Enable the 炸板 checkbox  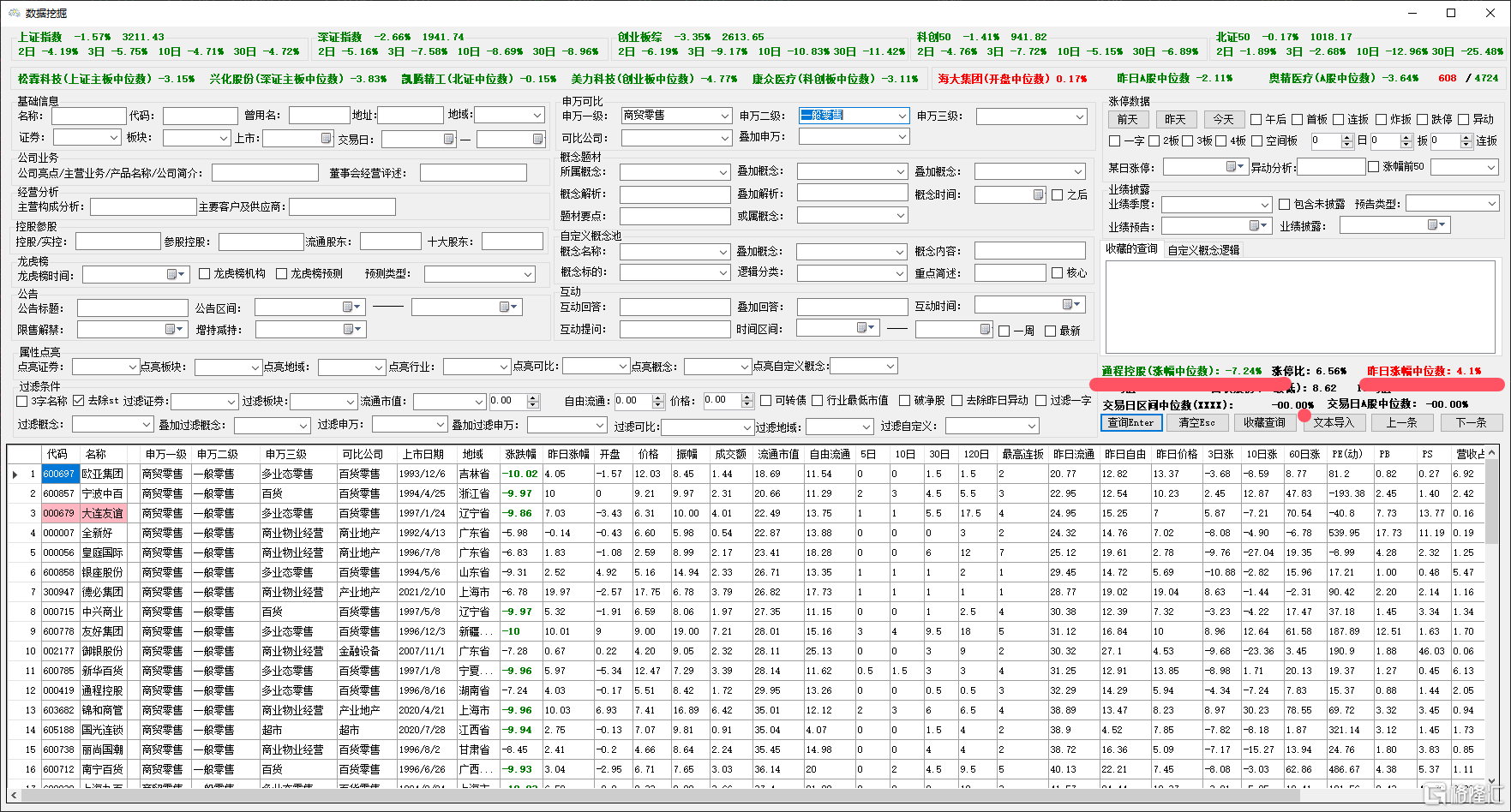(x=1381, y=120)
